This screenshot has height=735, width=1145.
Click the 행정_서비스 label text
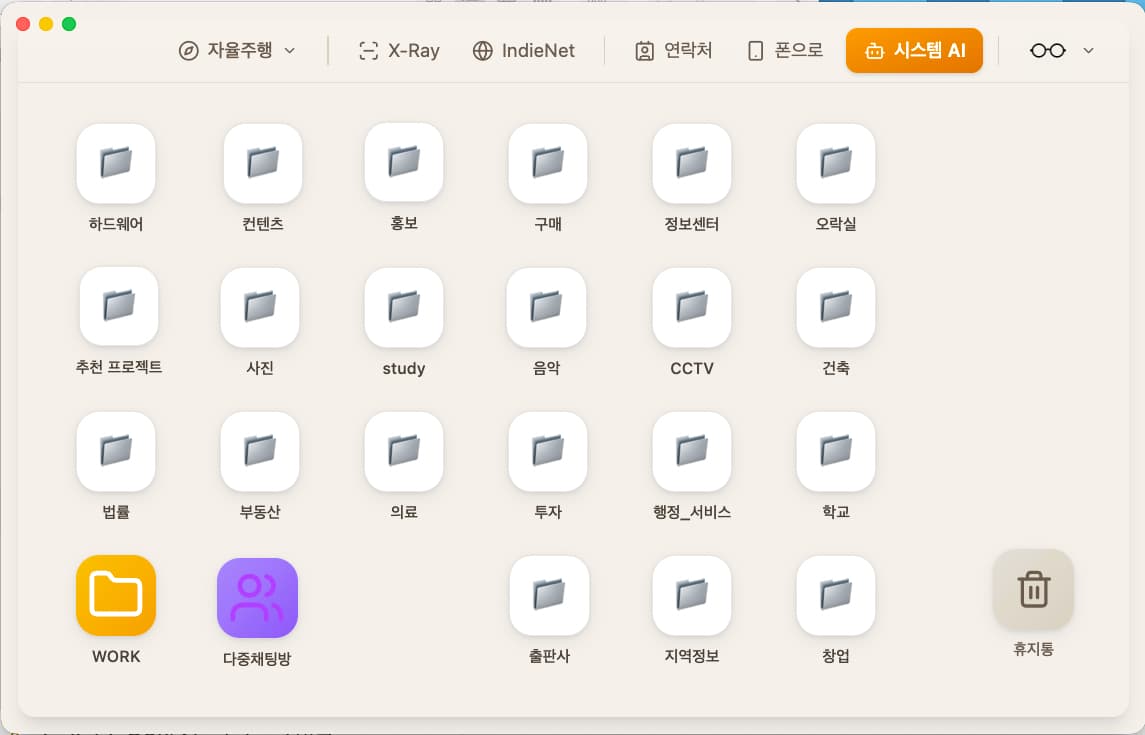[x=692, y=512]
